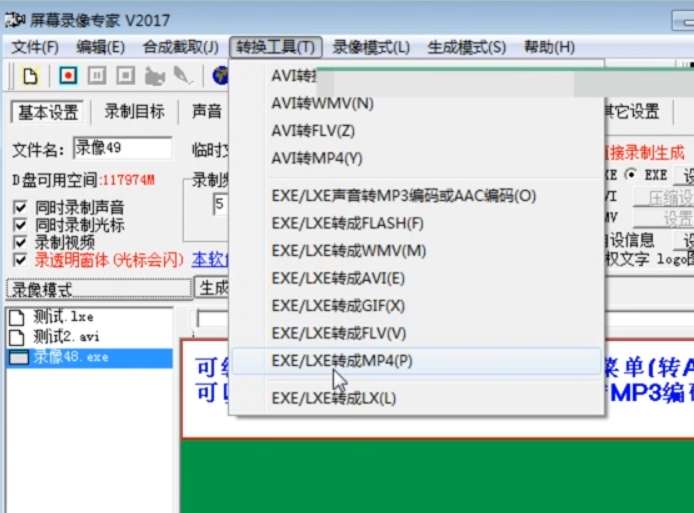Select 录像48.exe in file list
Viewport: 694px width, 513px height.
(x=90, y=358)
